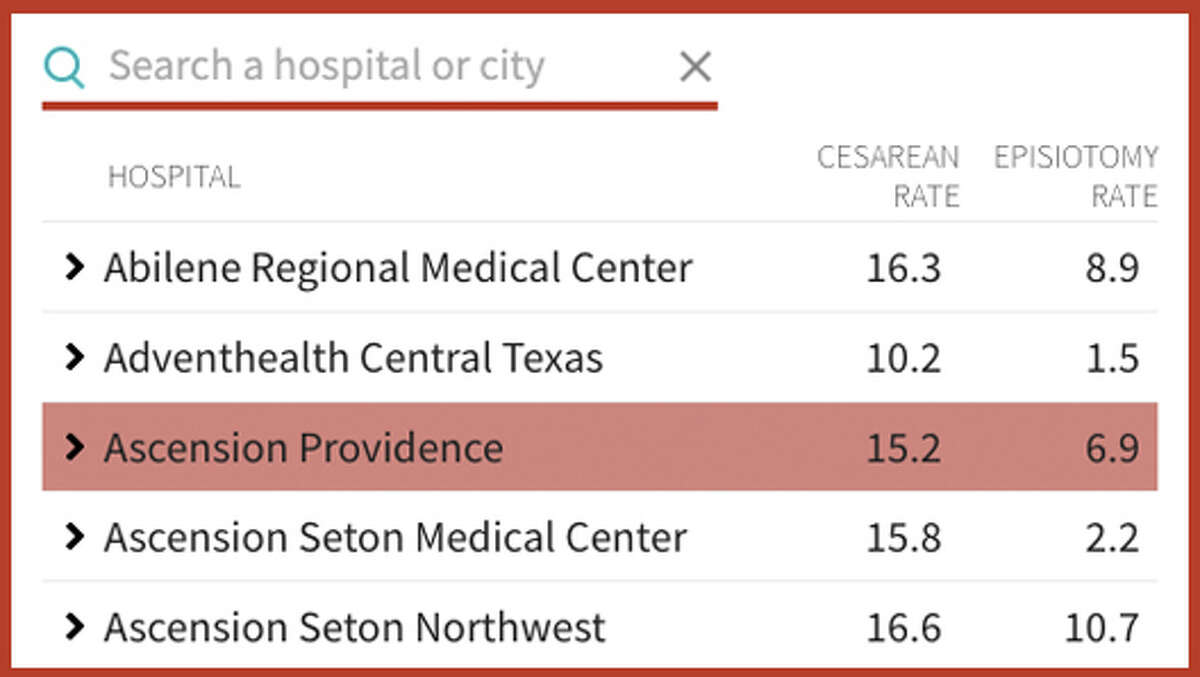Select the Ascension Providence hospital name
The image size is (1200, 677).
coord(302,447)
